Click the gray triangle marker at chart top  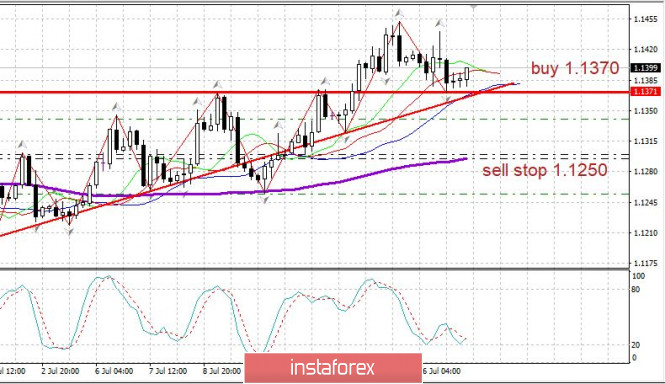tap(474, 7)
